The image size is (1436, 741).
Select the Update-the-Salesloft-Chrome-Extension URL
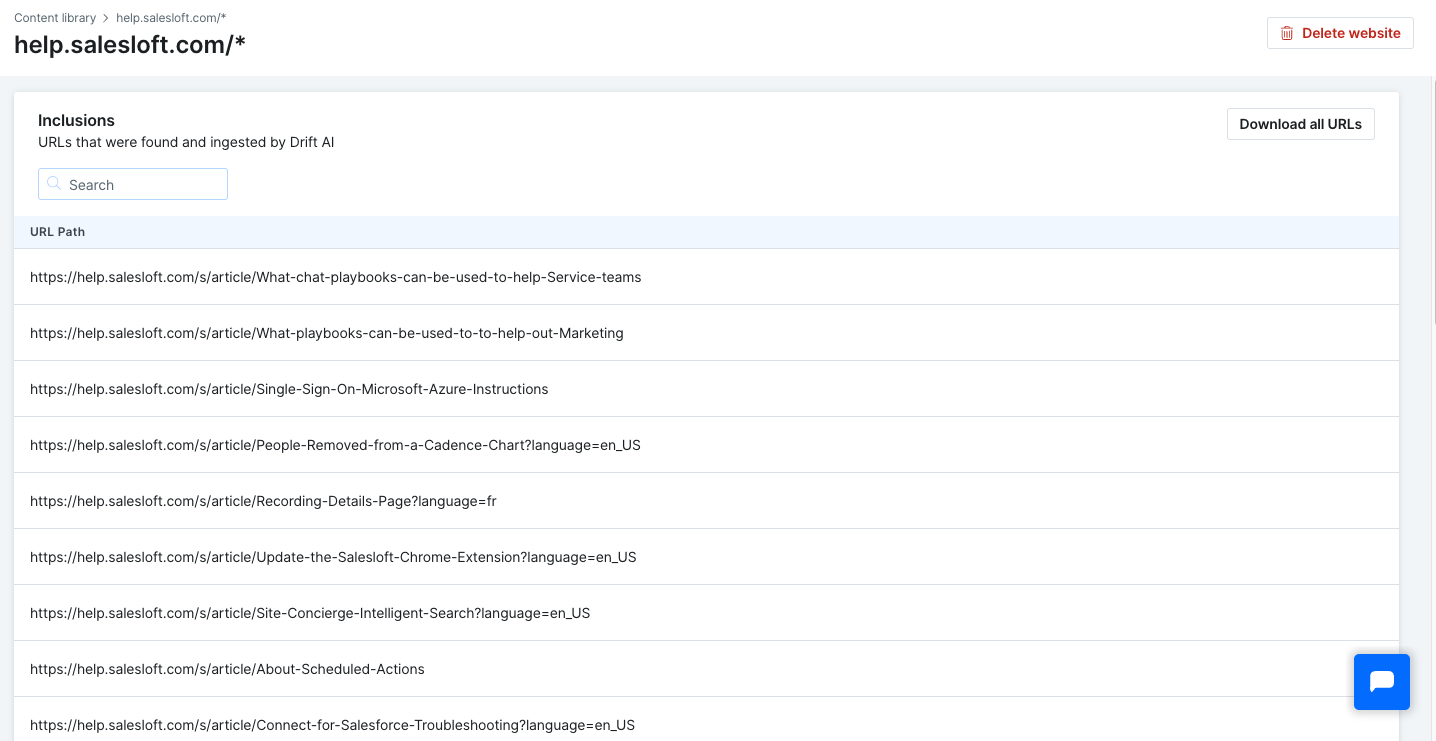click(333, 557)
